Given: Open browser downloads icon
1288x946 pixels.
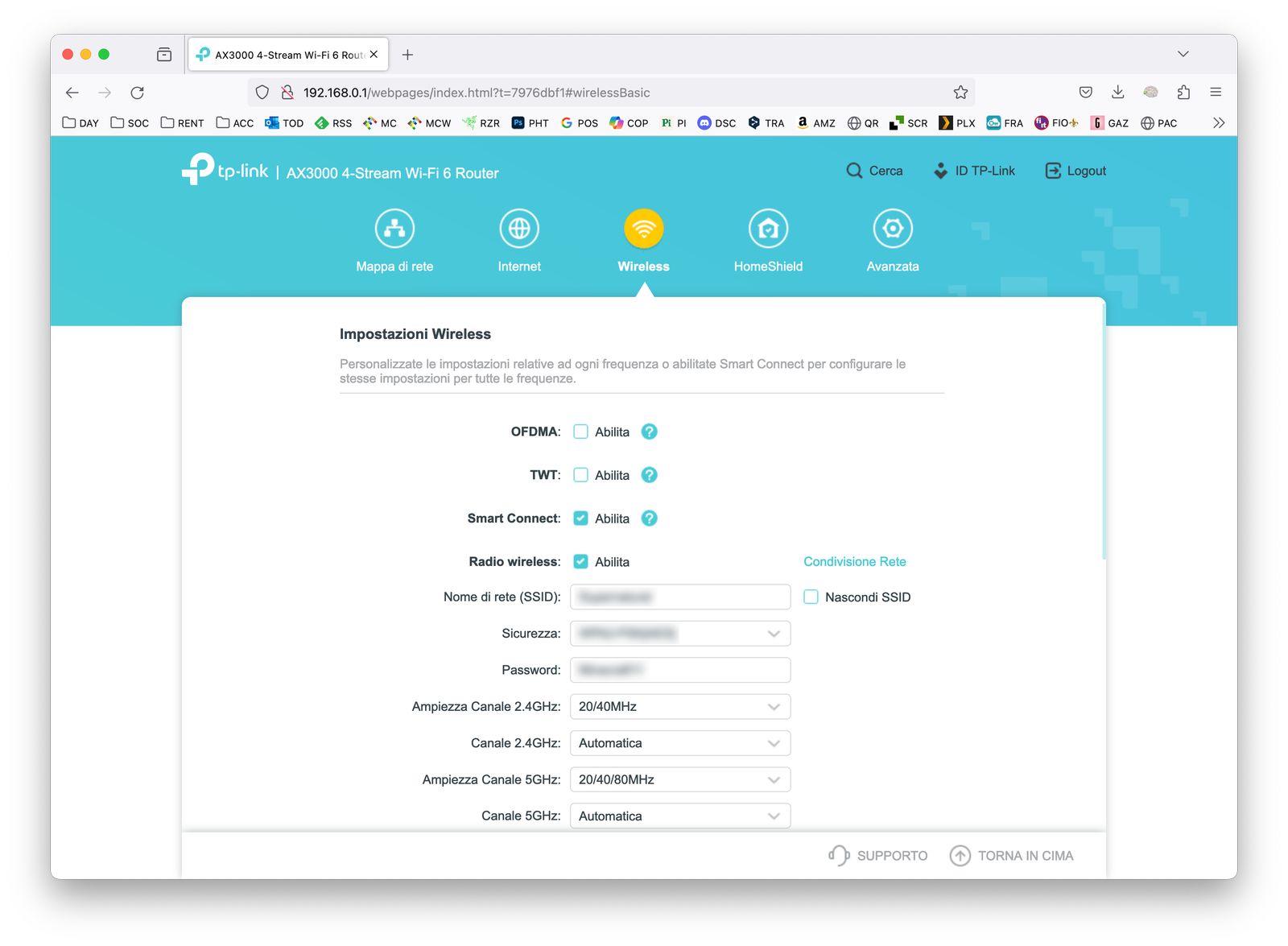Looking at the screenshot, I should [1118, 93].
